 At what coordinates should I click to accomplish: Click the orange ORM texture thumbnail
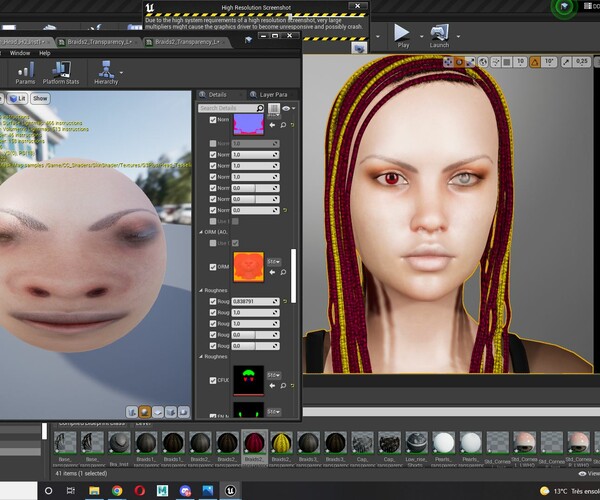click(x=249, y=267)
